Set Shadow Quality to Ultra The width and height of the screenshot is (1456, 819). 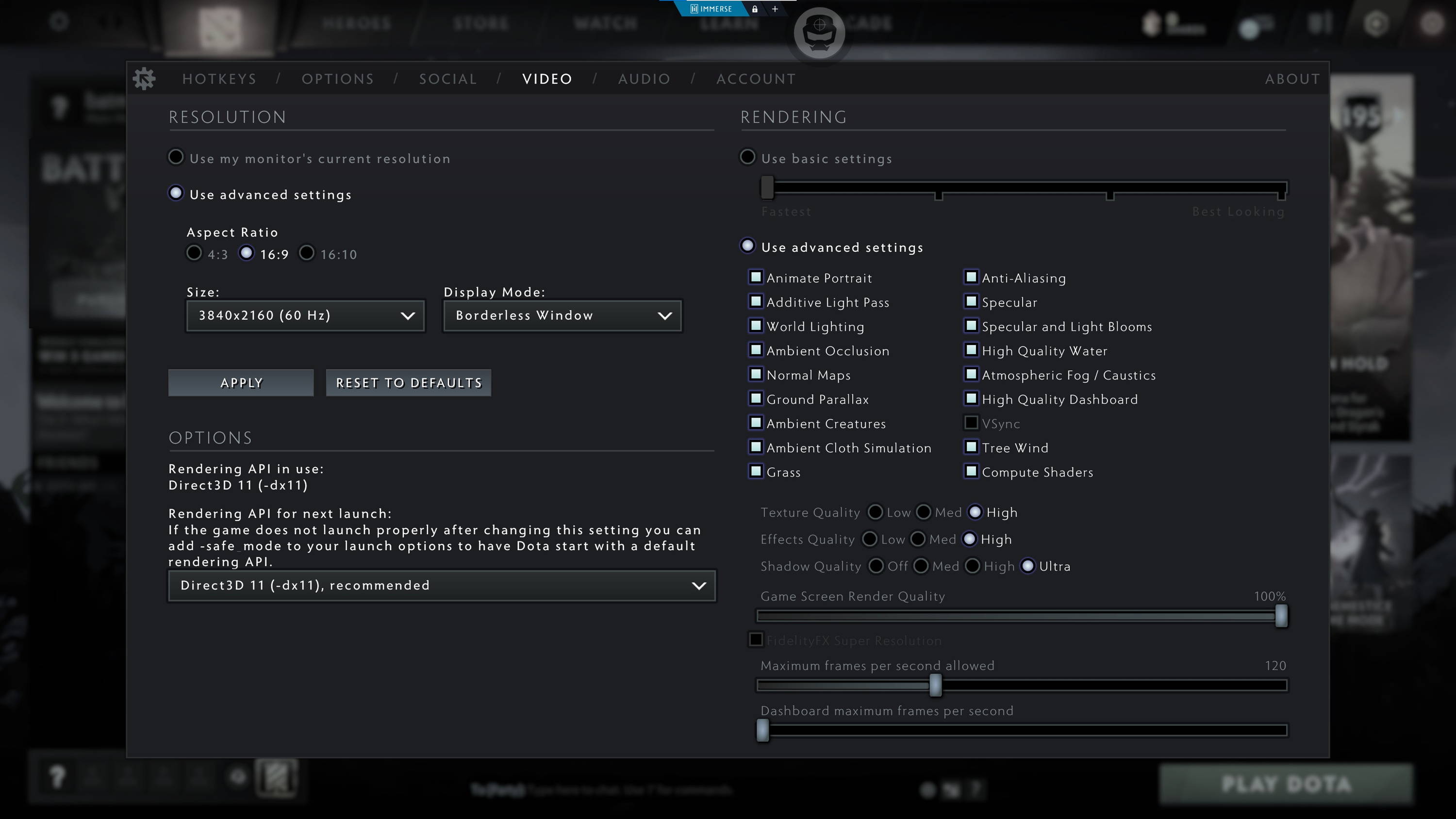(x=1028, y=566)
